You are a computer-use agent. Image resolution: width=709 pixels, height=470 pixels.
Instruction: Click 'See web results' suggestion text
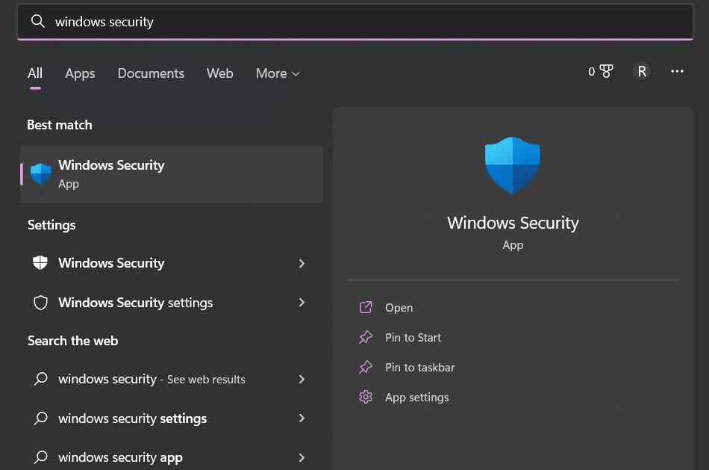click(206, 379)
